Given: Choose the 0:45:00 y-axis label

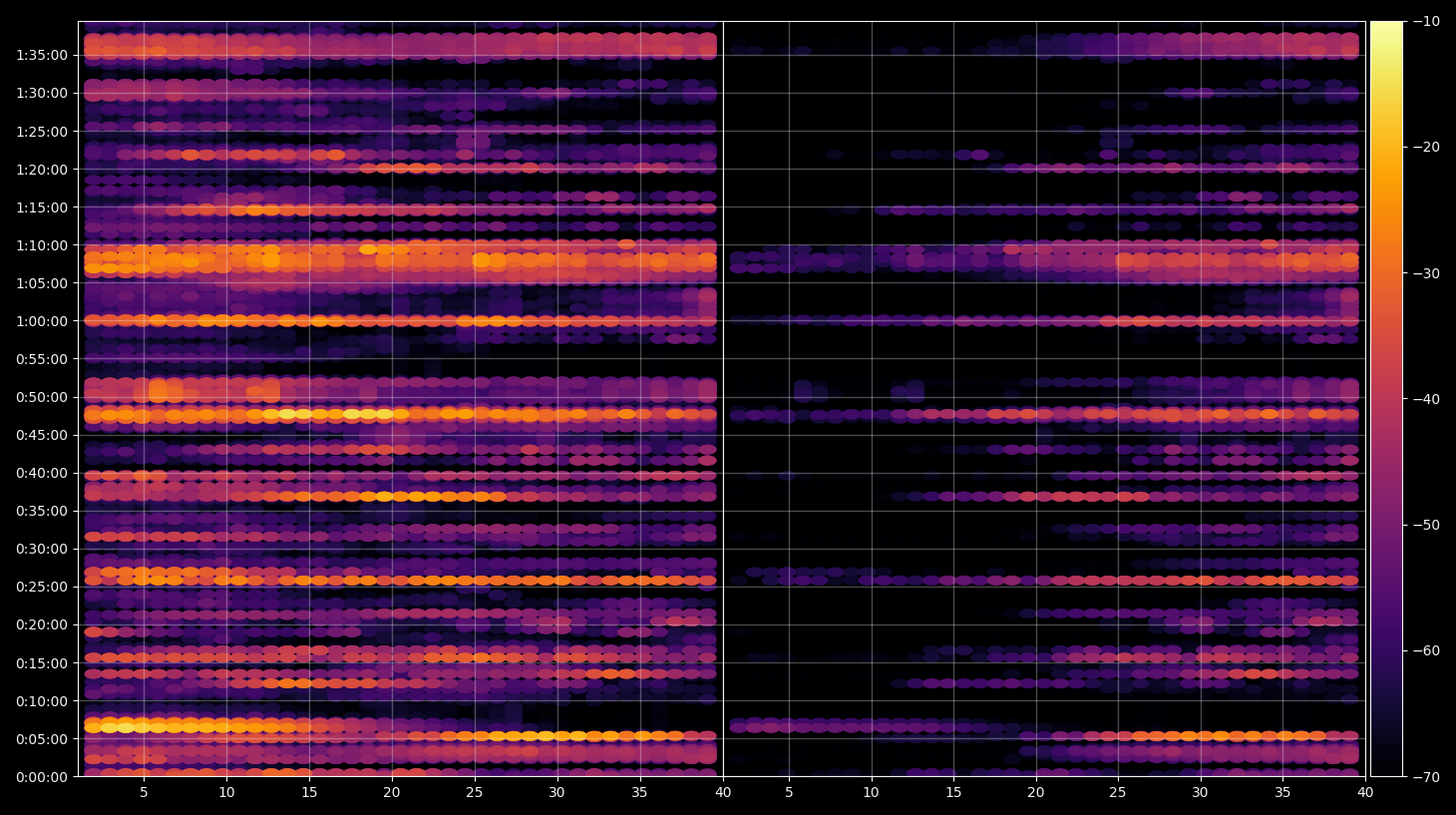Looking at the screenshot, I should tap(42, 436).
